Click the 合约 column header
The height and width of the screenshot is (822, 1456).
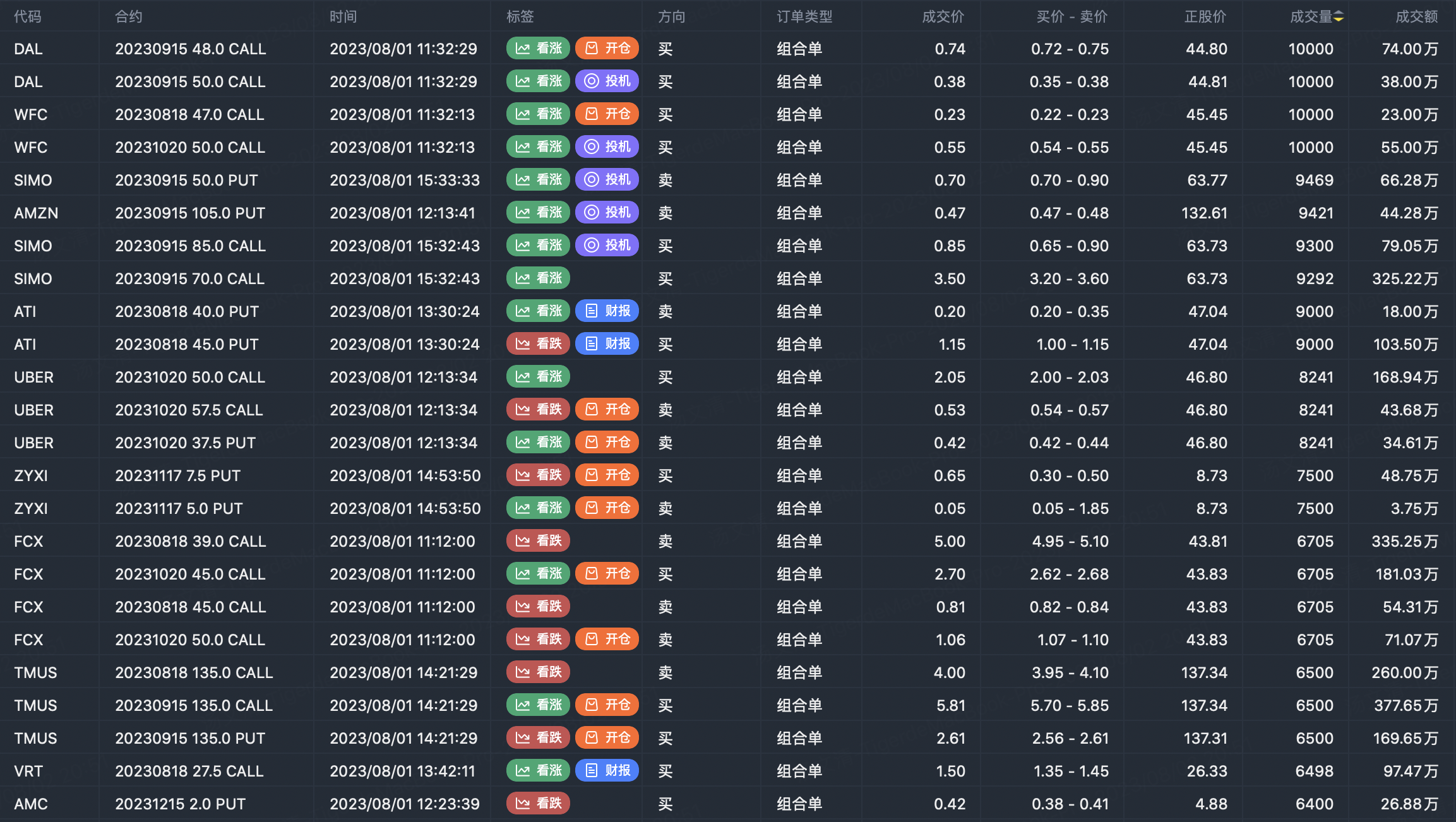pyautogui.click(x=129, y=17)
